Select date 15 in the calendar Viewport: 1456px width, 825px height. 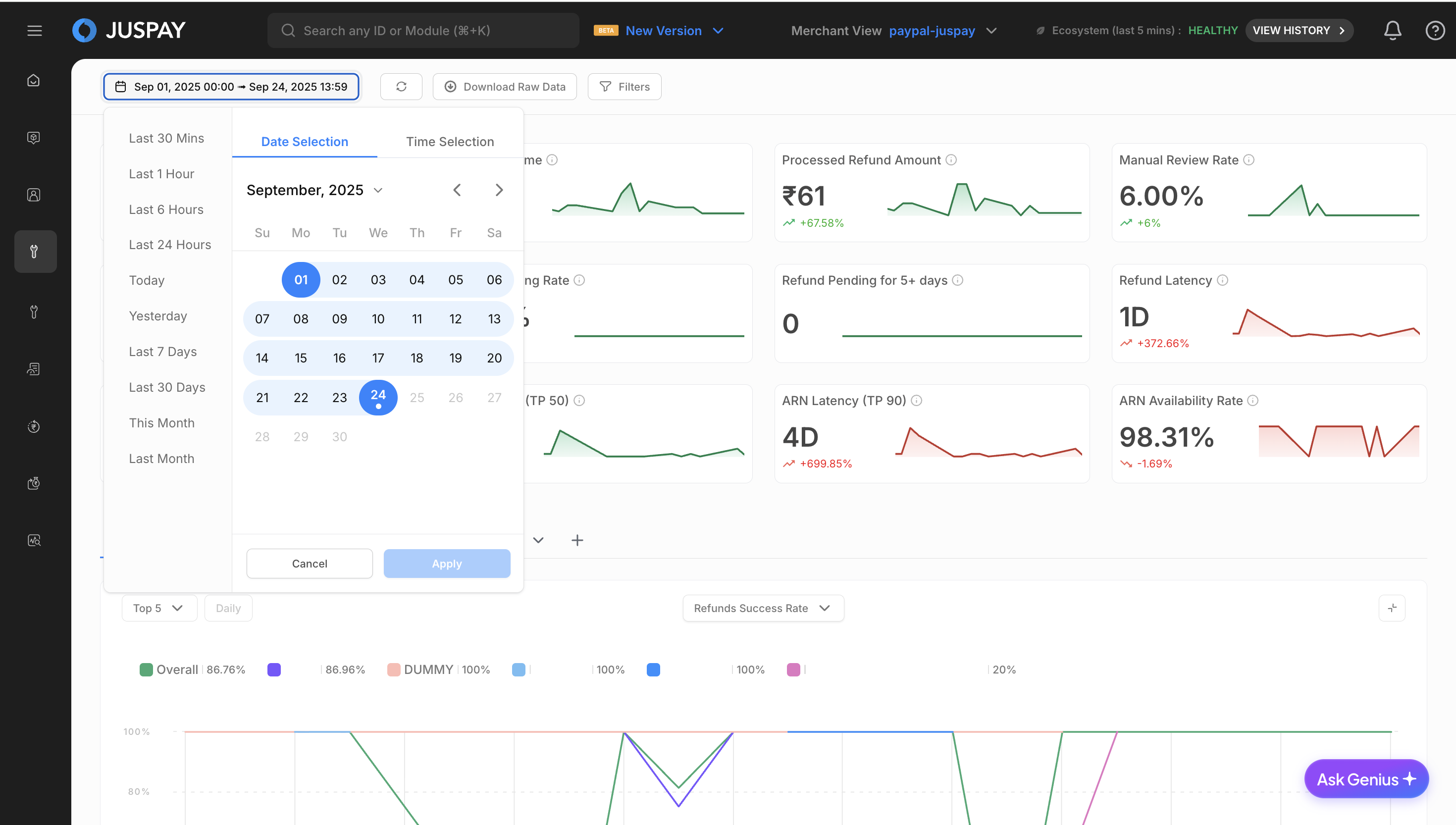301,358
